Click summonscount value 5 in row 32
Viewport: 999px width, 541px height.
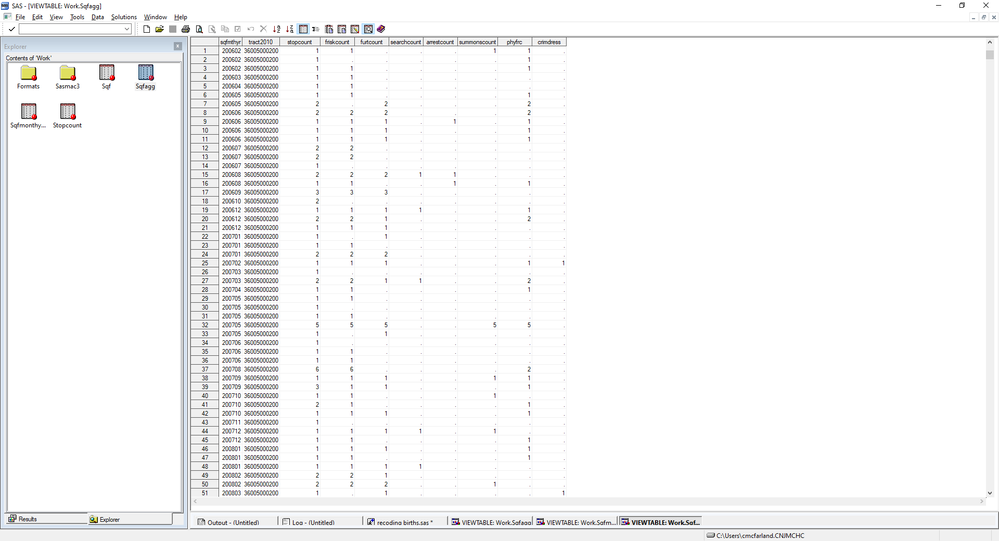pos(477,325)
